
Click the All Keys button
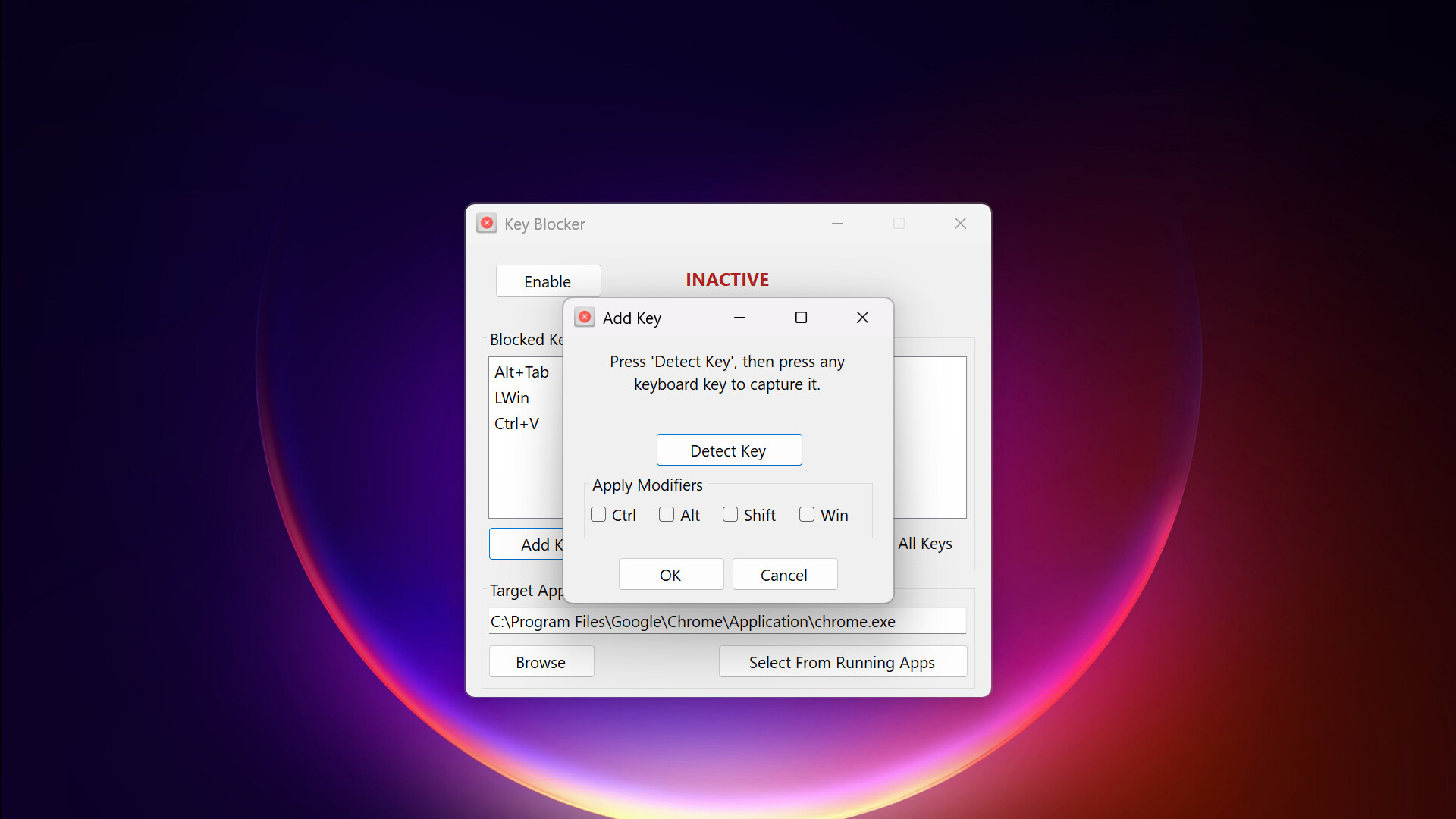point(924,543)
